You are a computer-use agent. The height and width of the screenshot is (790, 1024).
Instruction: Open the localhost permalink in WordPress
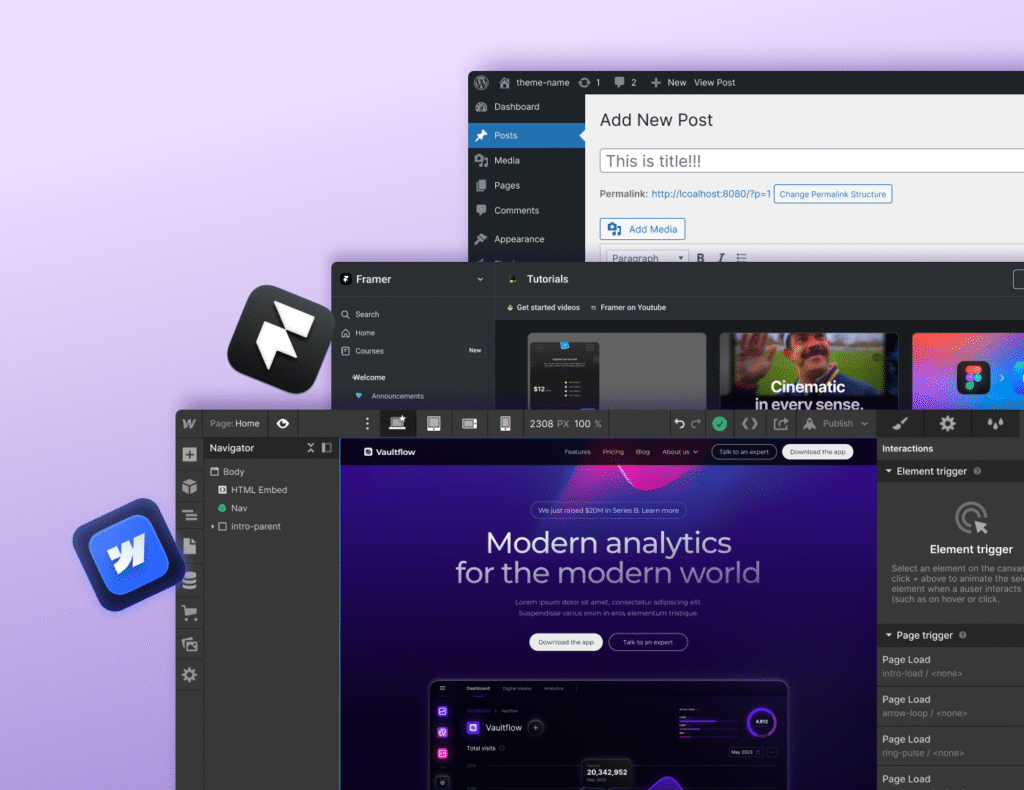[711, 194]
